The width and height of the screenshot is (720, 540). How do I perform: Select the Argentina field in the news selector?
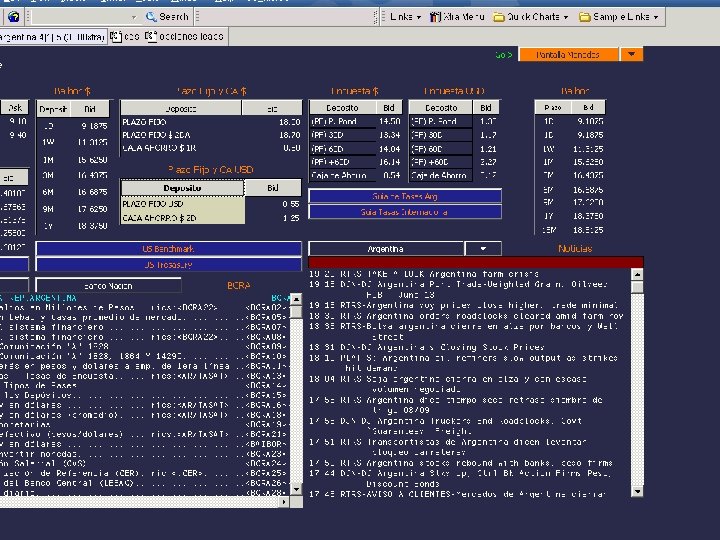[386, 248]
